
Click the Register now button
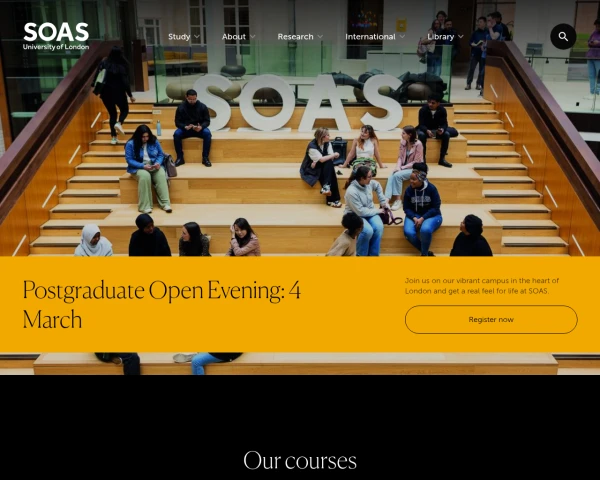[x=491, y=320]
